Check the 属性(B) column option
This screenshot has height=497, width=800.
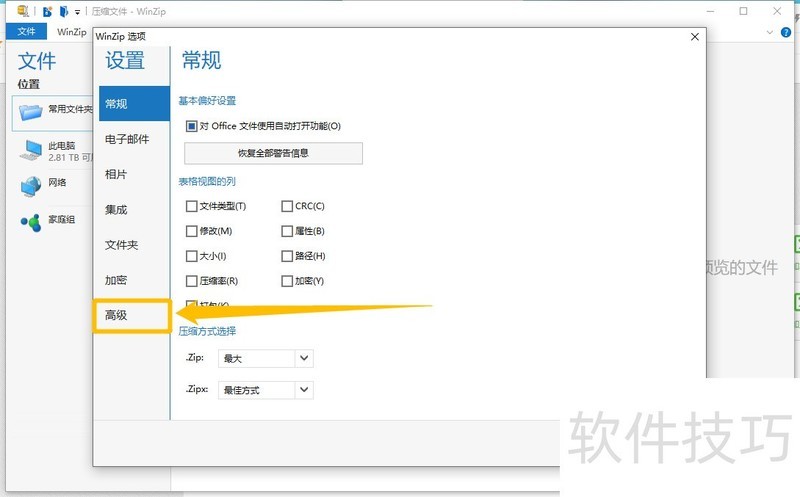[287, 231]
